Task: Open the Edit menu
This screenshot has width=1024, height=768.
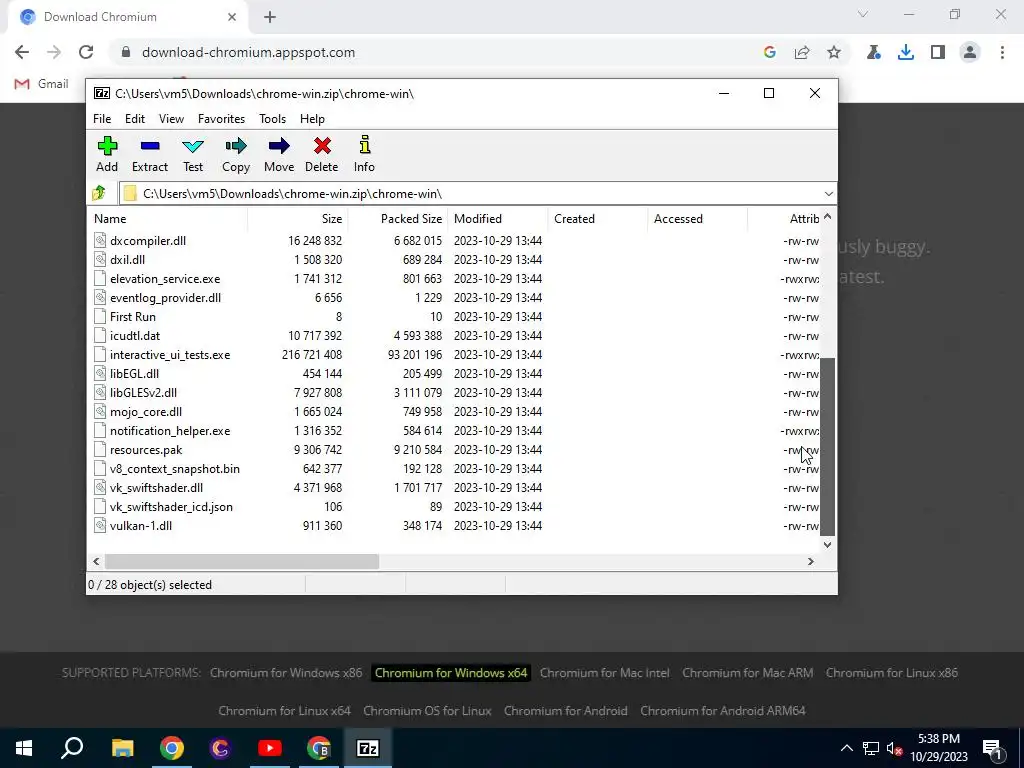Action: [x=135, y=119]
